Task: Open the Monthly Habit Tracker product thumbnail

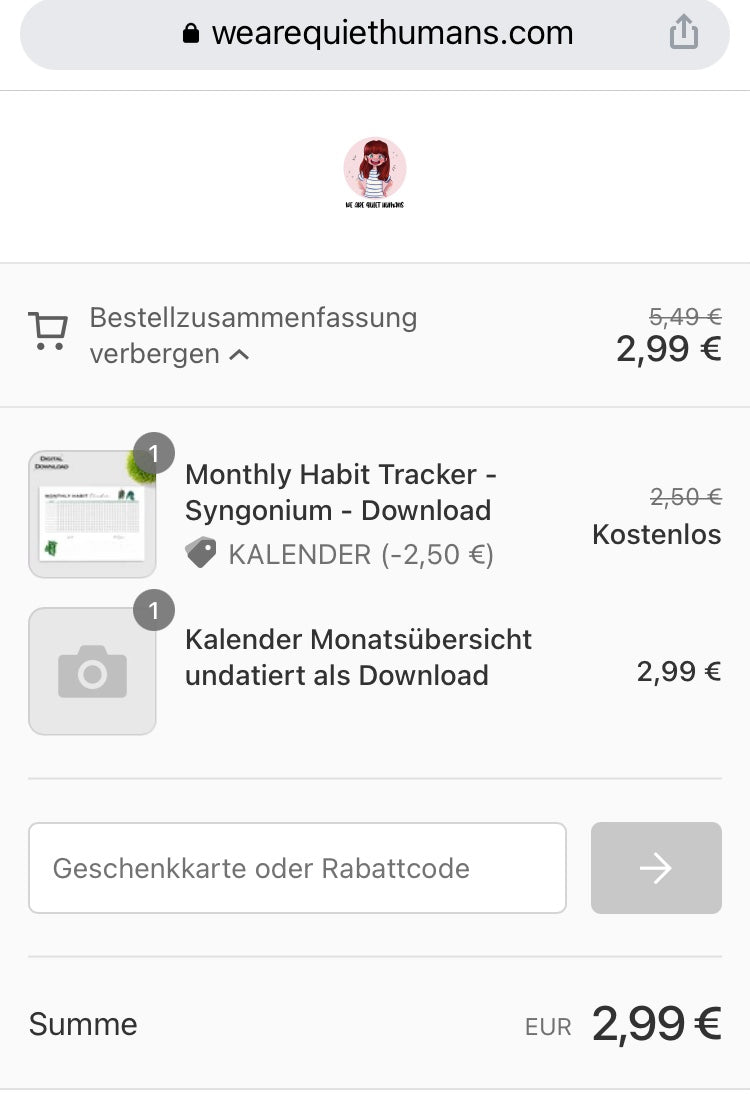Action: point(92,514)
